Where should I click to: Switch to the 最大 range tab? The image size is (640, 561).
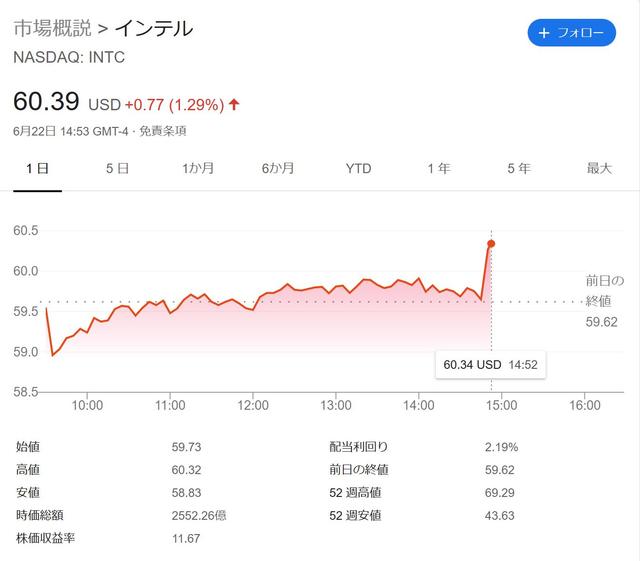pos(599,168)
